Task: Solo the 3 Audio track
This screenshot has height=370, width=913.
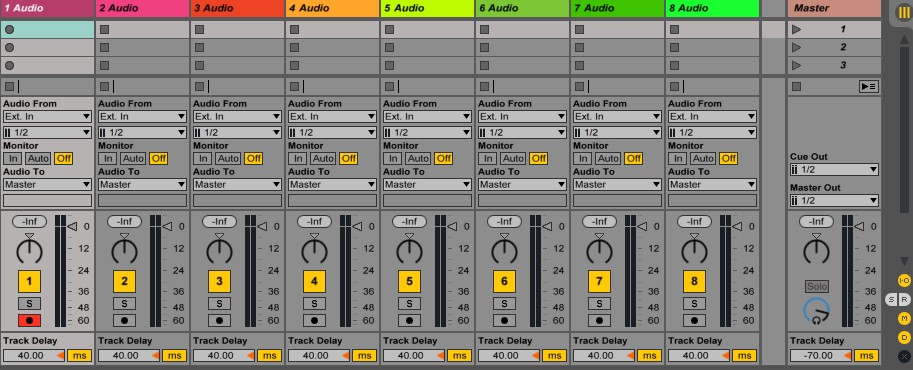Action: tap(219, 304)
